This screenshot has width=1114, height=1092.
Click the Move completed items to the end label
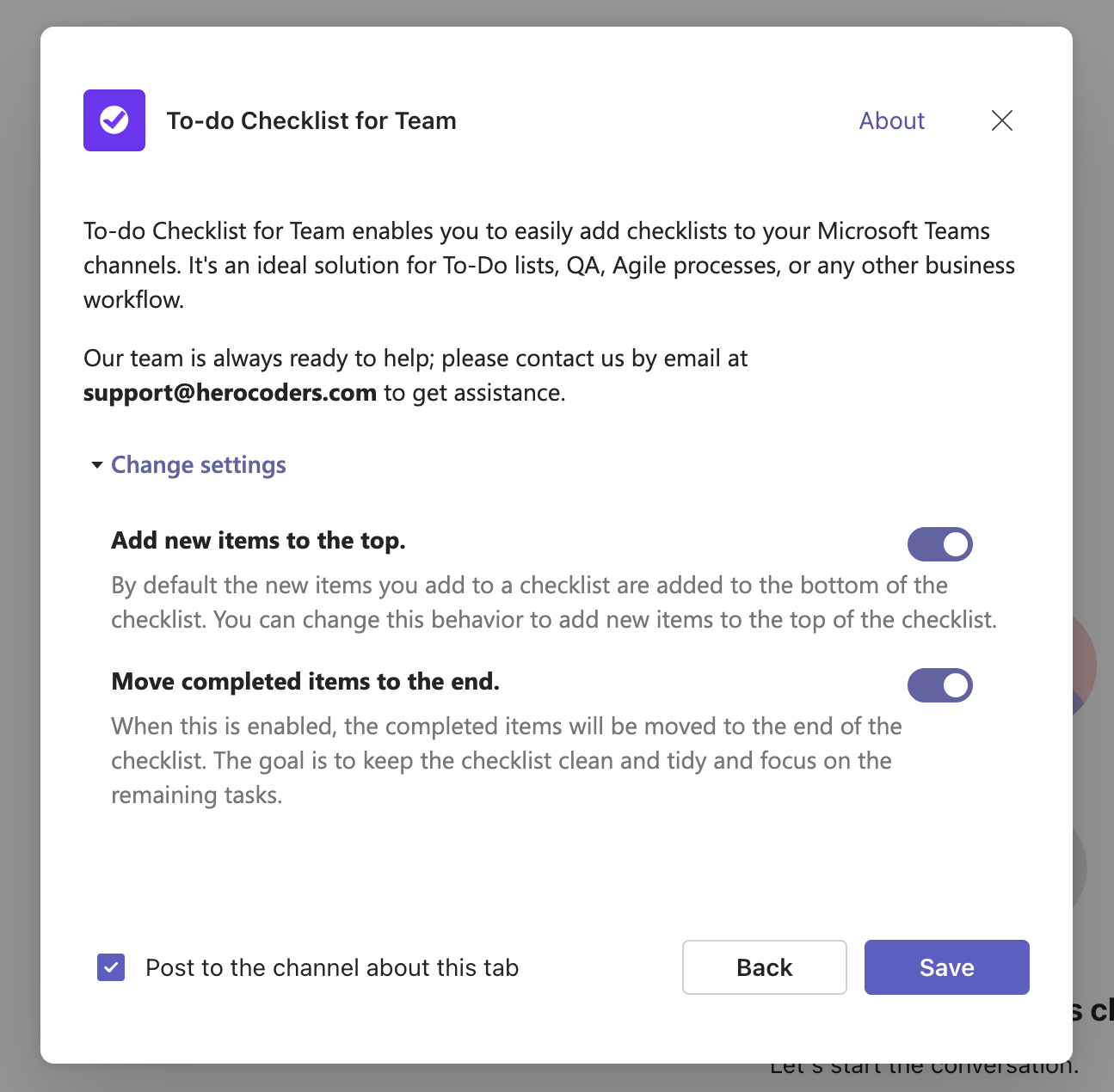coord(305,682)
